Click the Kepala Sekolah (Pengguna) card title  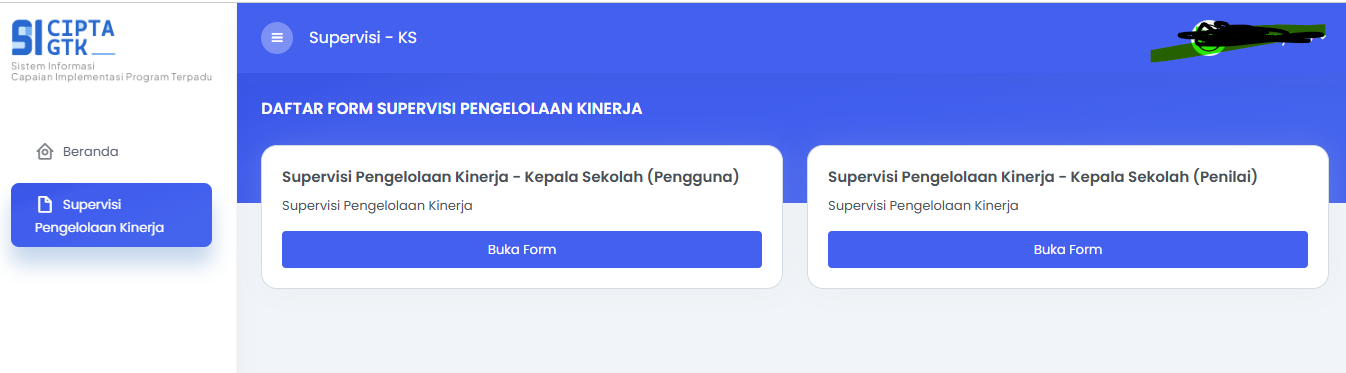click(x=510, y=177)
